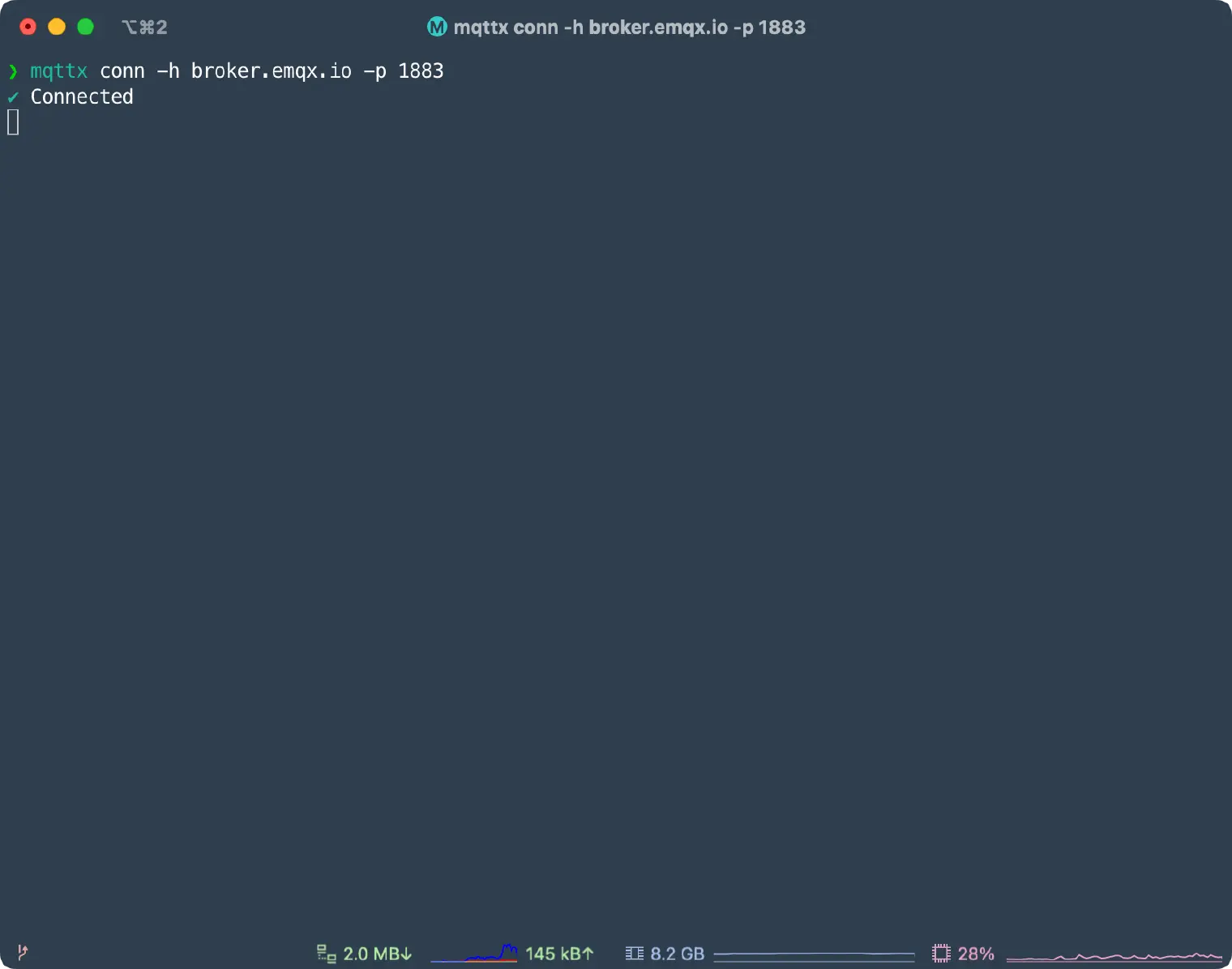Image resolution: width=1232 pixels, height=969 pixels.
Task: Click 'broker.emqx.io' in the command line
Action: point(272,71)
